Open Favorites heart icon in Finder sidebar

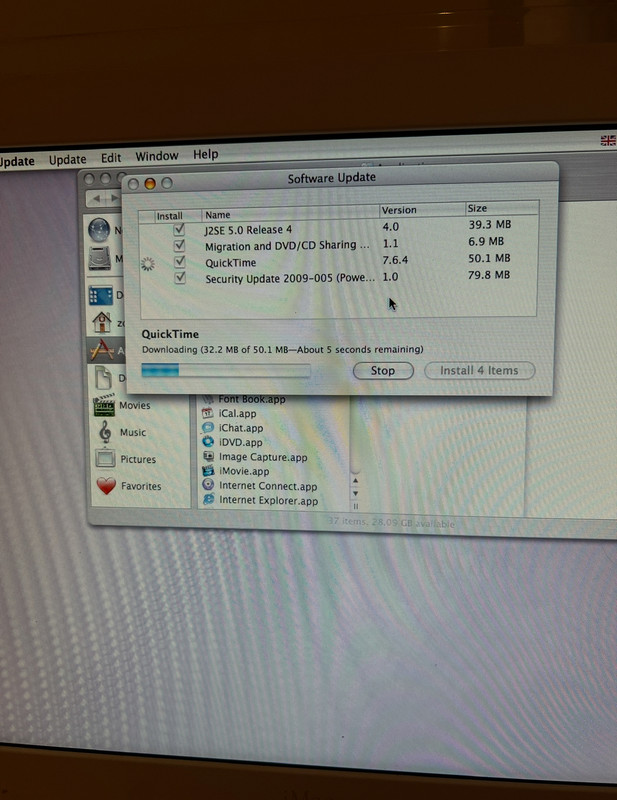(106, 486)
